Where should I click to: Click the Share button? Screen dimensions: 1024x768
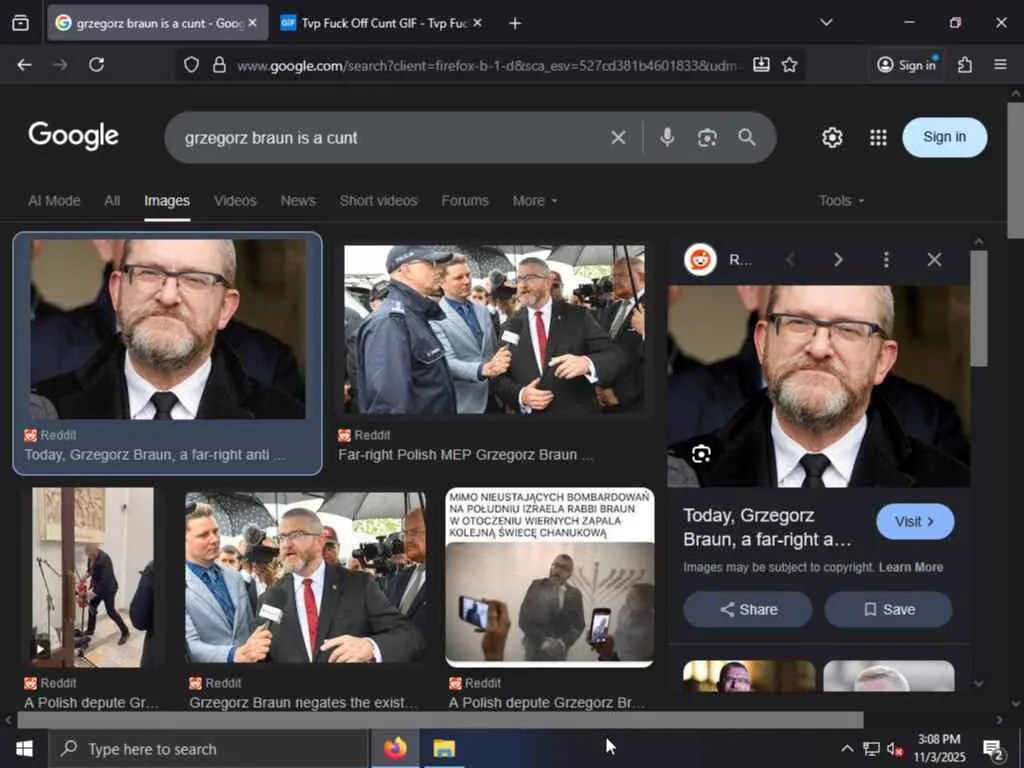coord(748,609)
